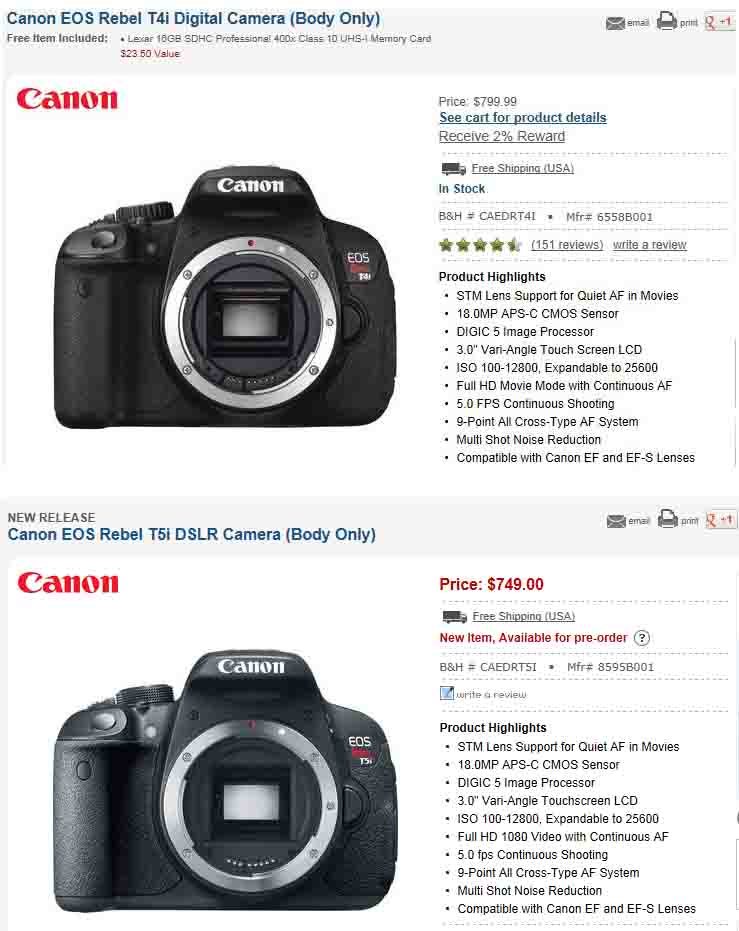739x931 pixels.
Task: Open the 151 reviews link
Action: [567, 245]
